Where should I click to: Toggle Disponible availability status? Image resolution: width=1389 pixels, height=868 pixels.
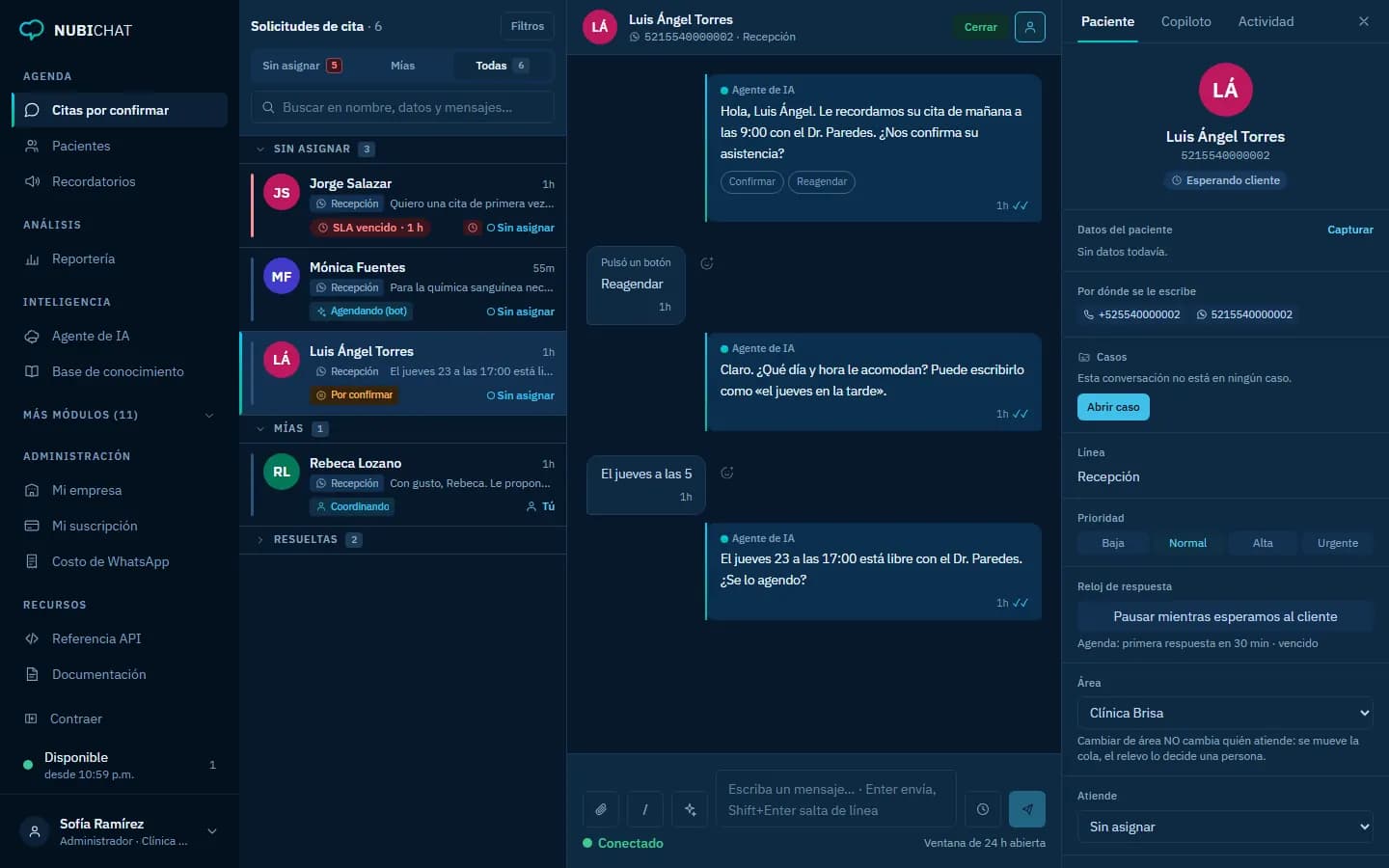pos(120,765)
